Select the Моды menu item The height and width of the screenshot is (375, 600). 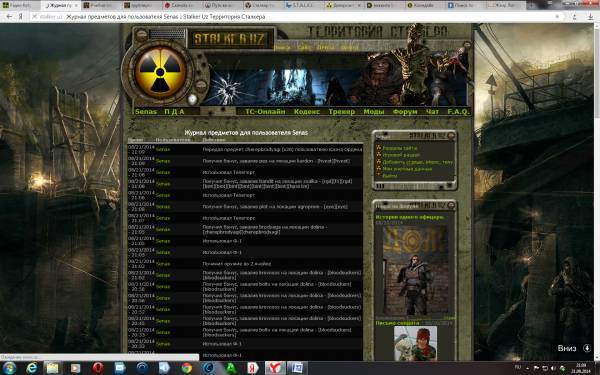[x=373, y=112]
